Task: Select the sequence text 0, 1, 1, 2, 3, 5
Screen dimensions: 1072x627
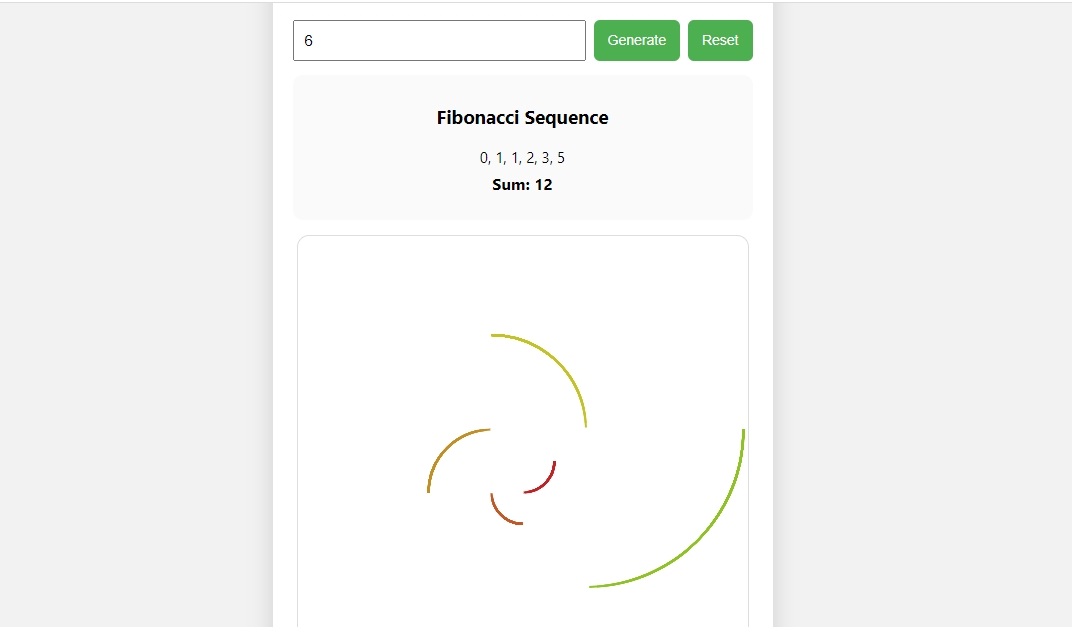Action: pyautogui.click(x=522, y=158)
